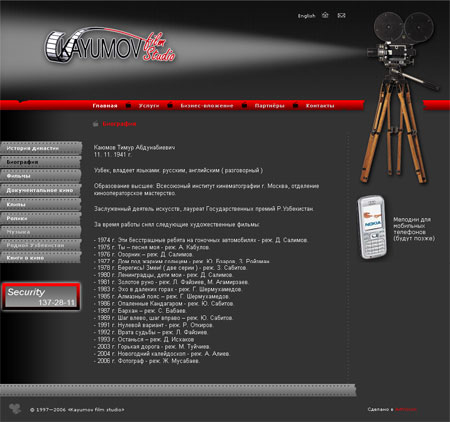Click the 2004 г. Новогодний калейдоскоп line
The width and height of the screenshot is (450, 422).
point(162,354)
